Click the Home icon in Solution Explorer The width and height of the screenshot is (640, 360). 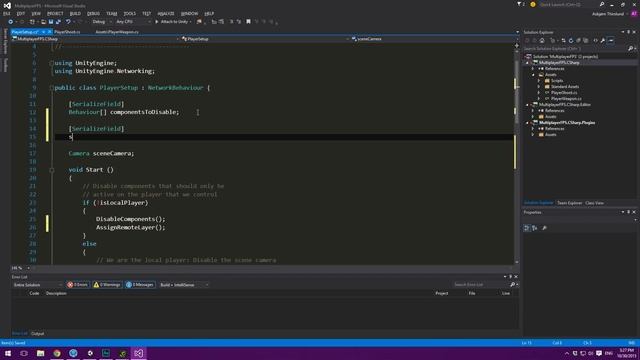point(542,40)
